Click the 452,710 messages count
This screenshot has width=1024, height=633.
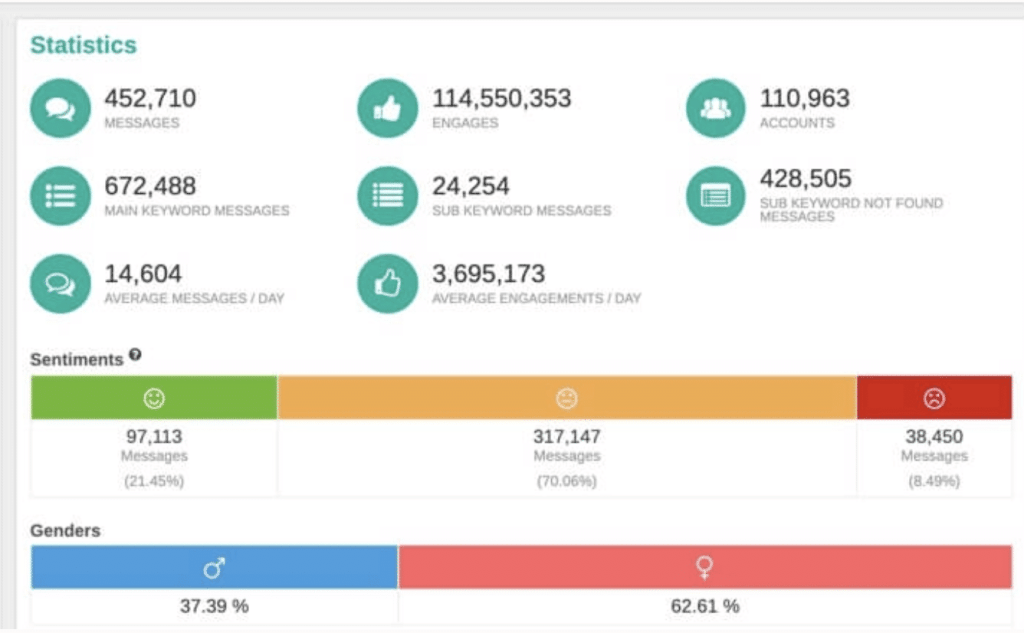[150, 98]
